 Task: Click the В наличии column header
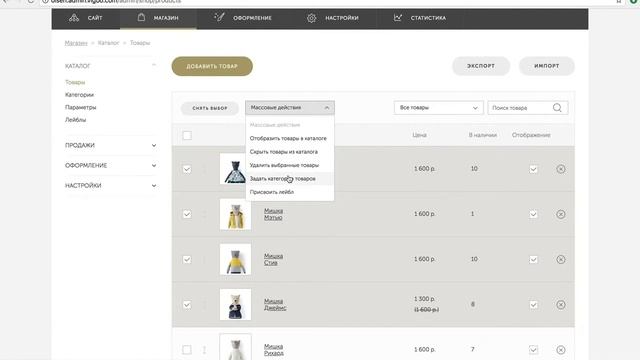(483, 135)
